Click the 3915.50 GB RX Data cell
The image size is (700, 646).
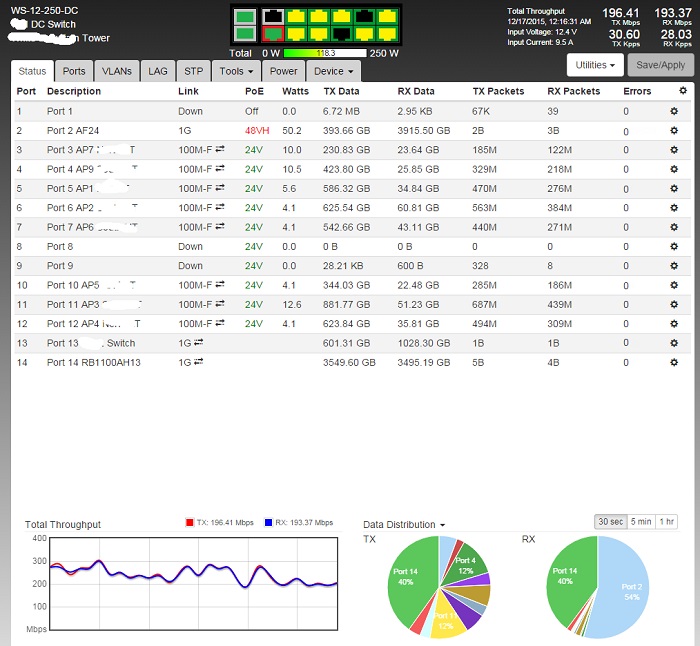tap(424, 130)
